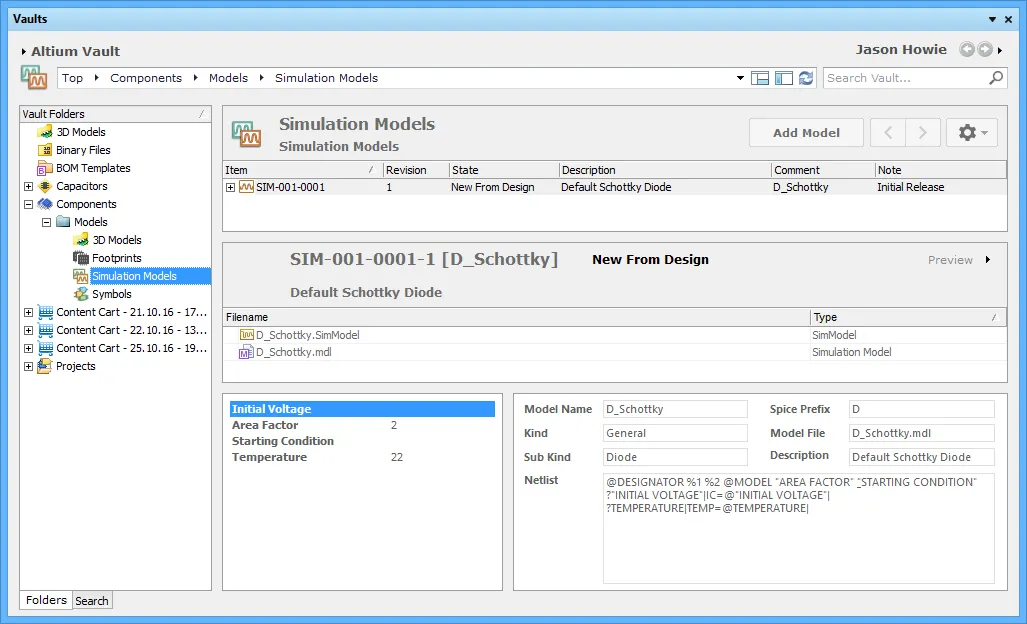Click the Preview link
1027x624 pixels.
(950, 260)
